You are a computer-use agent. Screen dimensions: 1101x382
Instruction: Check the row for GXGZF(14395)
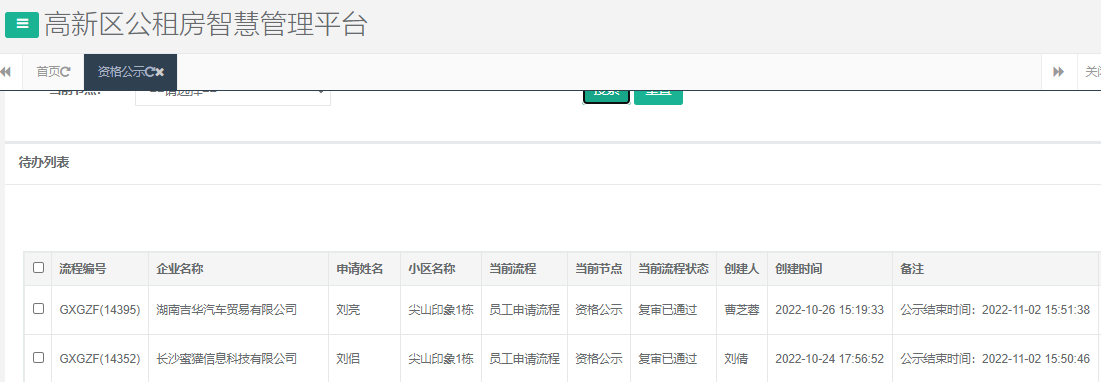pos(39,308)
